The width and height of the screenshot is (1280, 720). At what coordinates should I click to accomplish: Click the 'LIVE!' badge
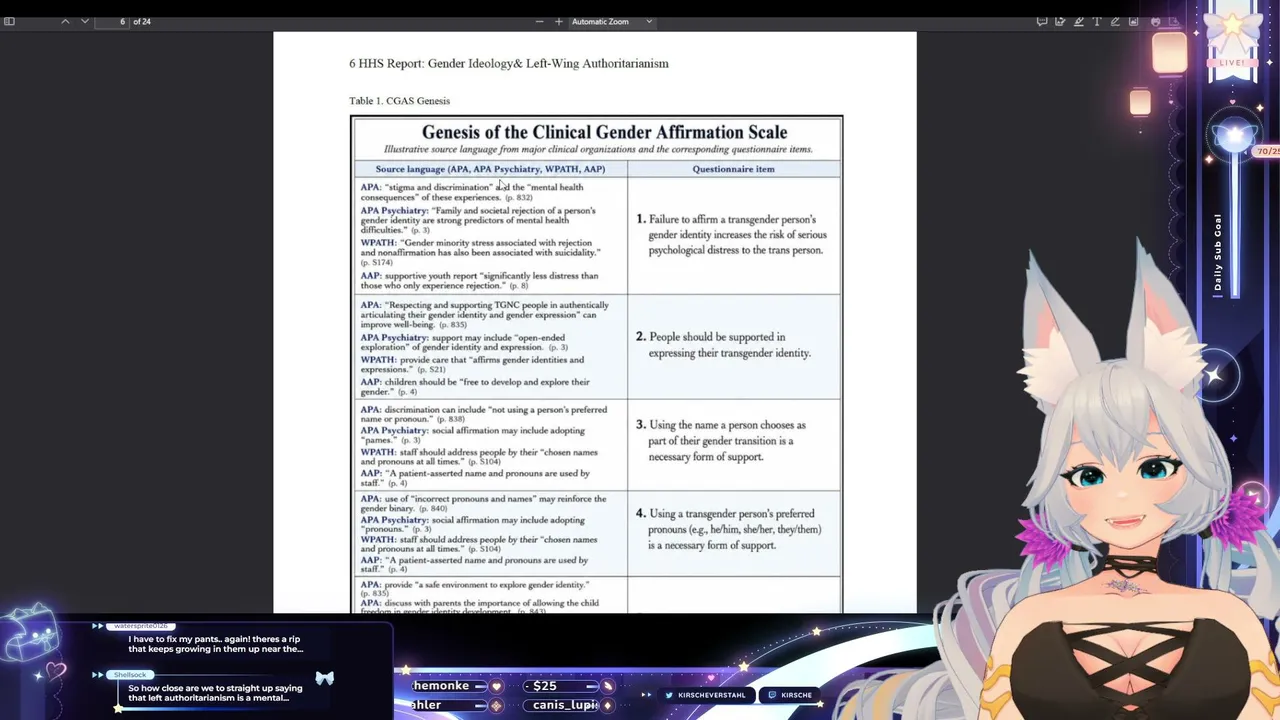1232,62
